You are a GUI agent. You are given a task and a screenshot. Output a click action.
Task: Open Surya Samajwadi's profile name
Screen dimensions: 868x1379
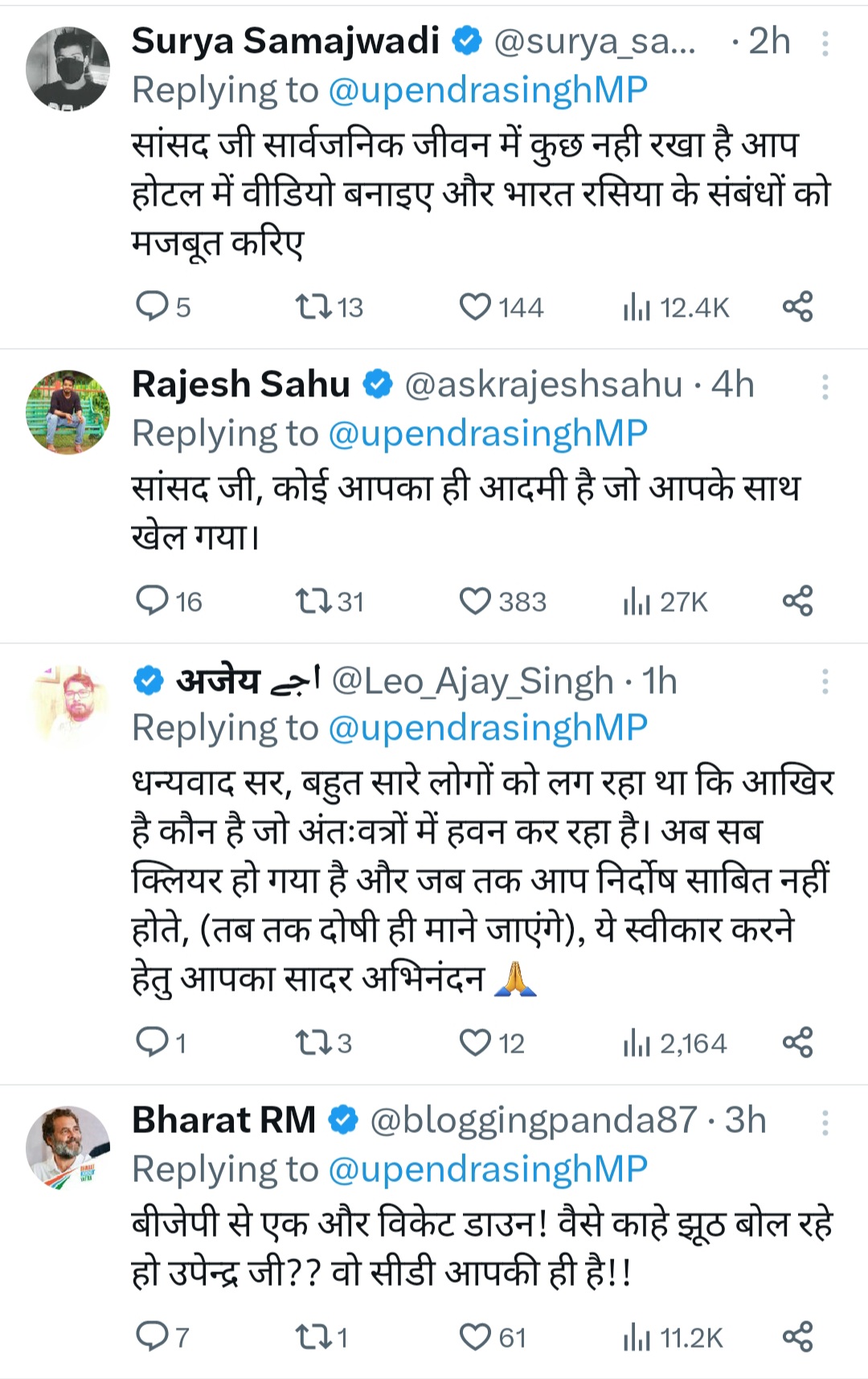285,40
